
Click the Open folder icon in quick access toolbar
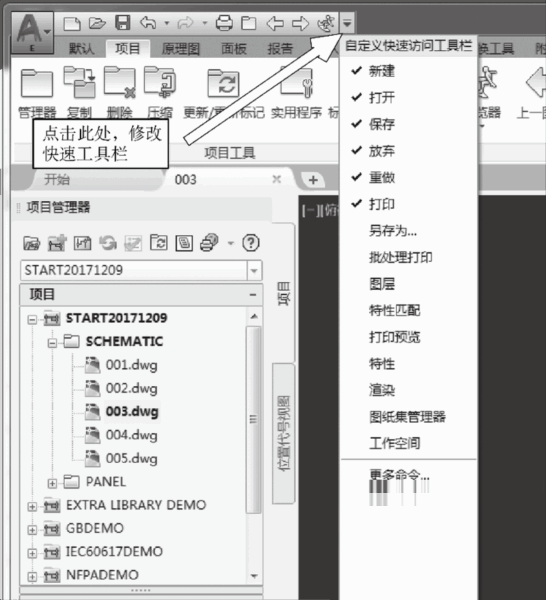(x=97, y=23)
